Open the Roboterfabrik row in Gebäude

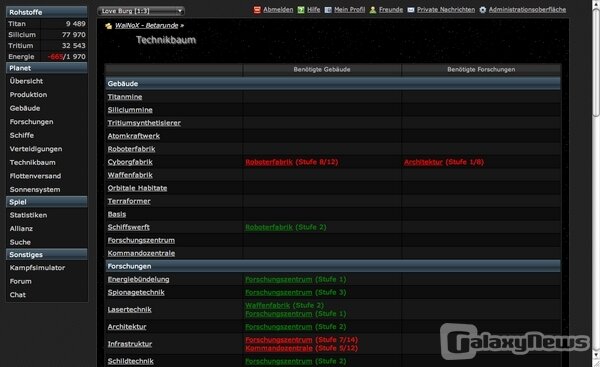click(131, 149)
